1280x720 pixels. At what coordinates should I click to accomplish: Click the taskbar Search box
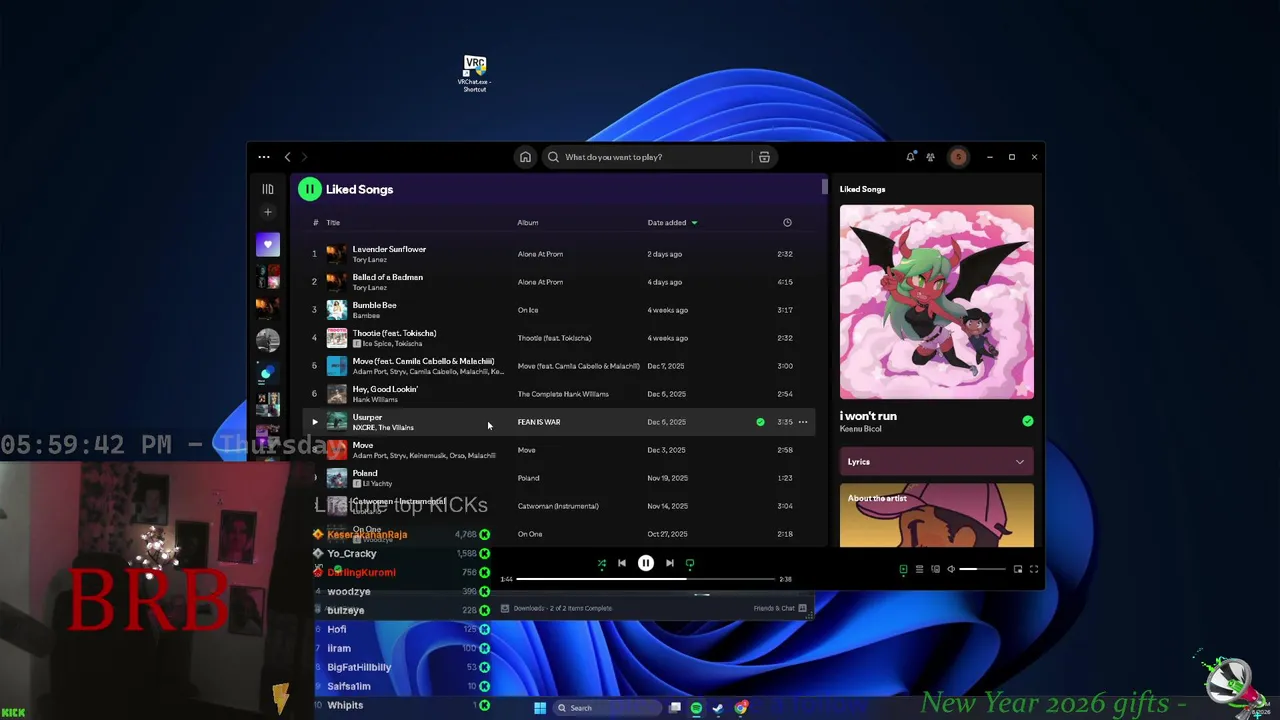(x=607, y=708)
